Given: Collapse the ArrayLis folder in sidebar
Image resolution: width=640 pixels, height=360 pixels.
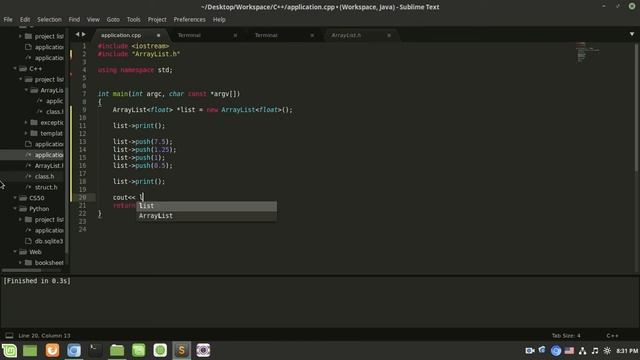Looking at the screenshot, I should (x=26, y=90).
